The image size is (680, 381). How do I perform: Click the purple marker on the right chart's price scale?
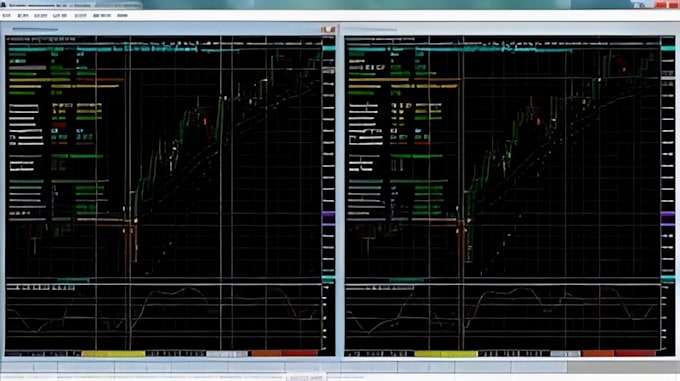[x=667, y=214]
